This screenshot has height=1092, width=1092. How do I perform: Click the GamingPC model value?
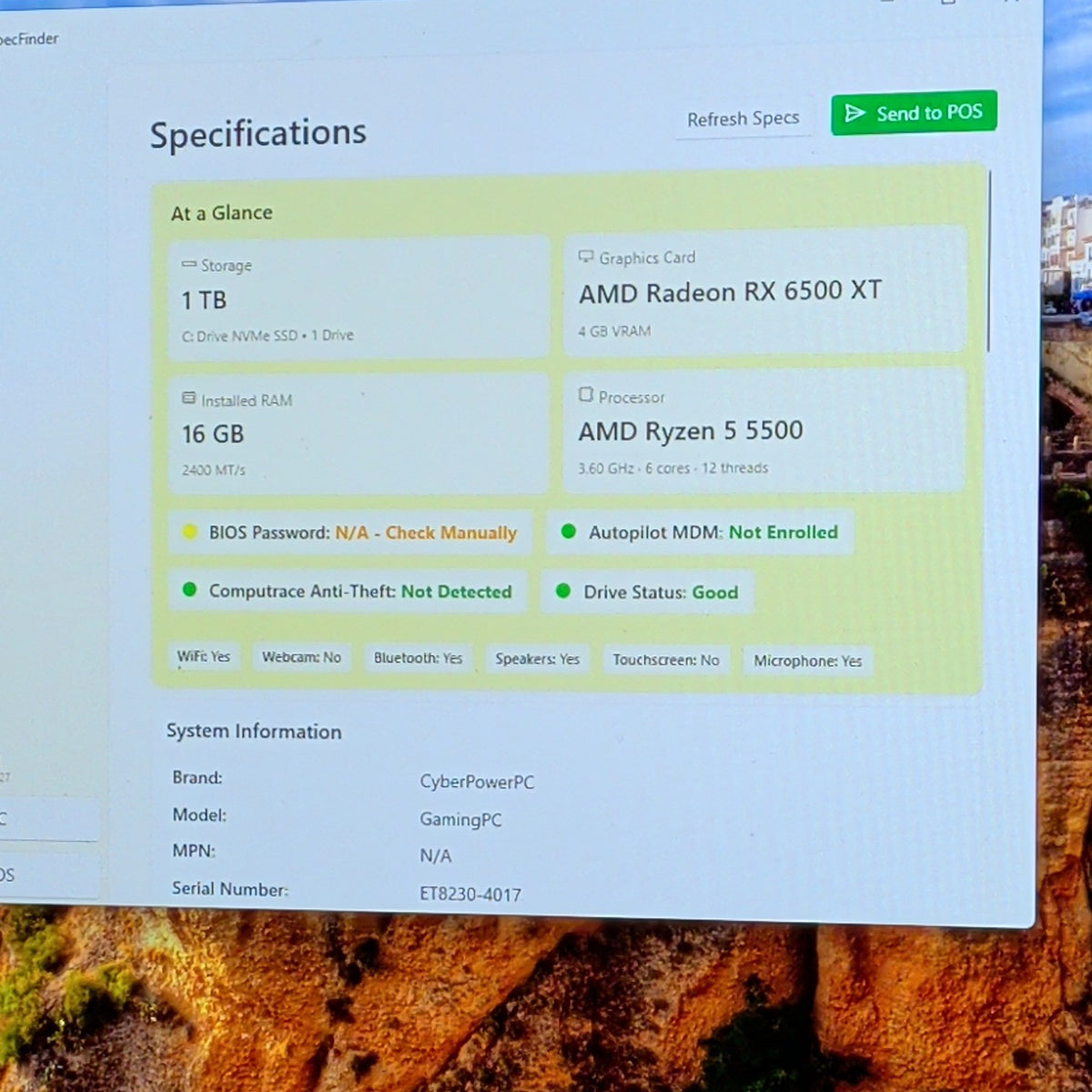pos(460,819)
